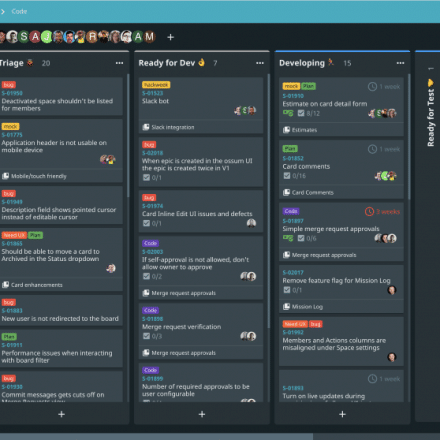
Task: Expand the breadcrumb chevron next to Code
Action: 3,11
